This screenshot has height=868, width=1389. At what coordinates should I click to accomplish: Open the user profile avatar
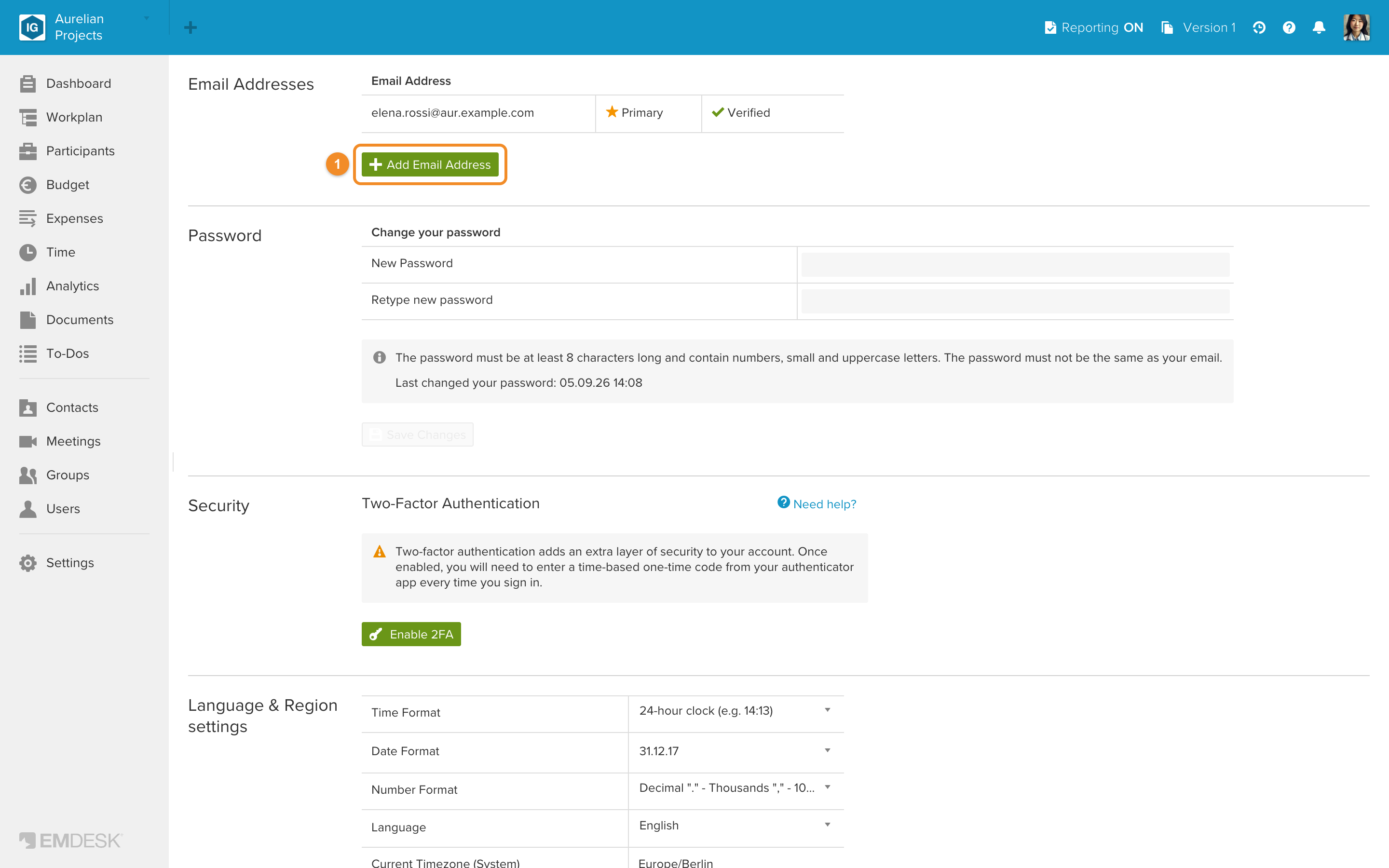click(x=1356, y=27)
